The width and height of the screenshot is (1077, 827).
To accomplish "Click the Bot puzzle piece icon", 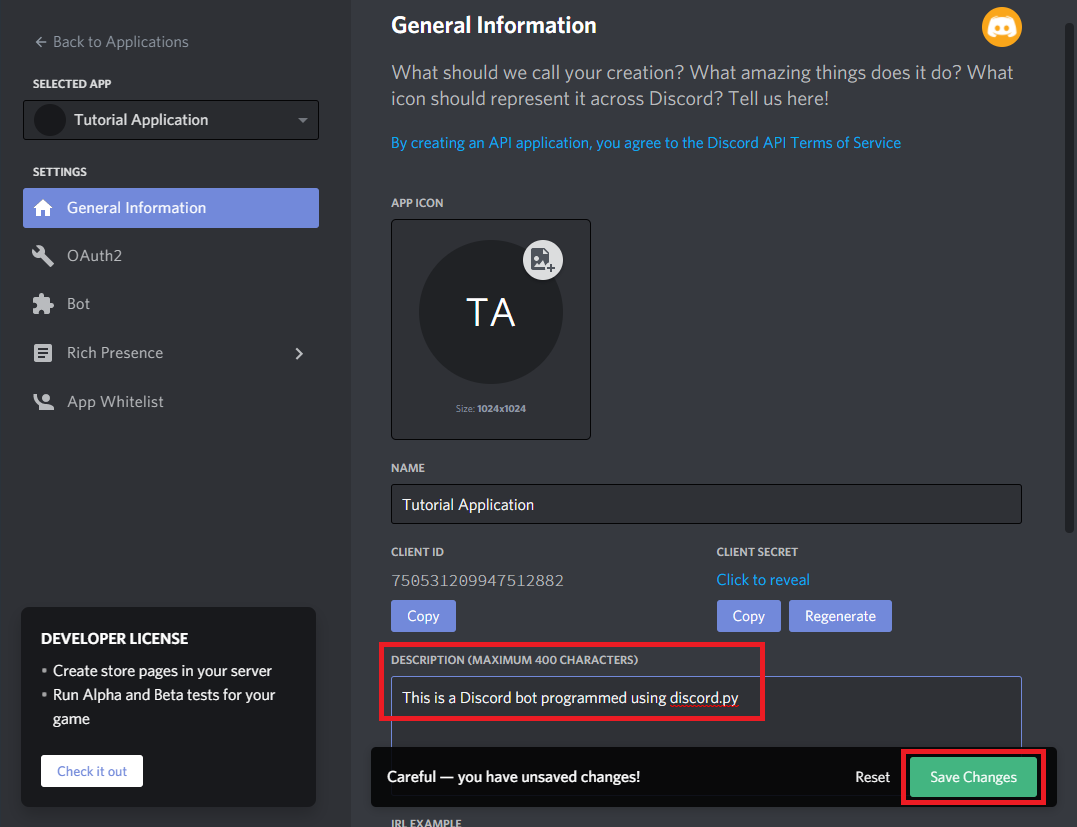I will pyautogui.click(x=43, y=304).
